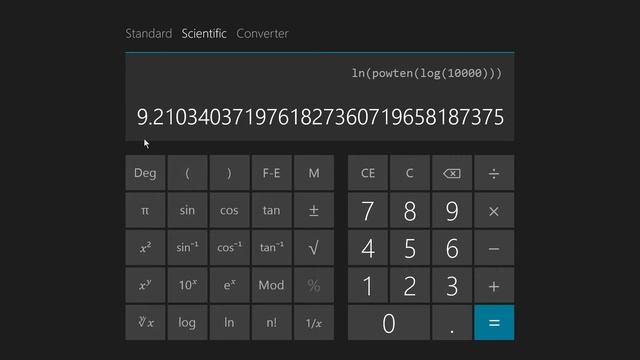The height and width of the screenshot is (360, 640).
Task: Apply the cos function
Action: (x=229, y=210)
